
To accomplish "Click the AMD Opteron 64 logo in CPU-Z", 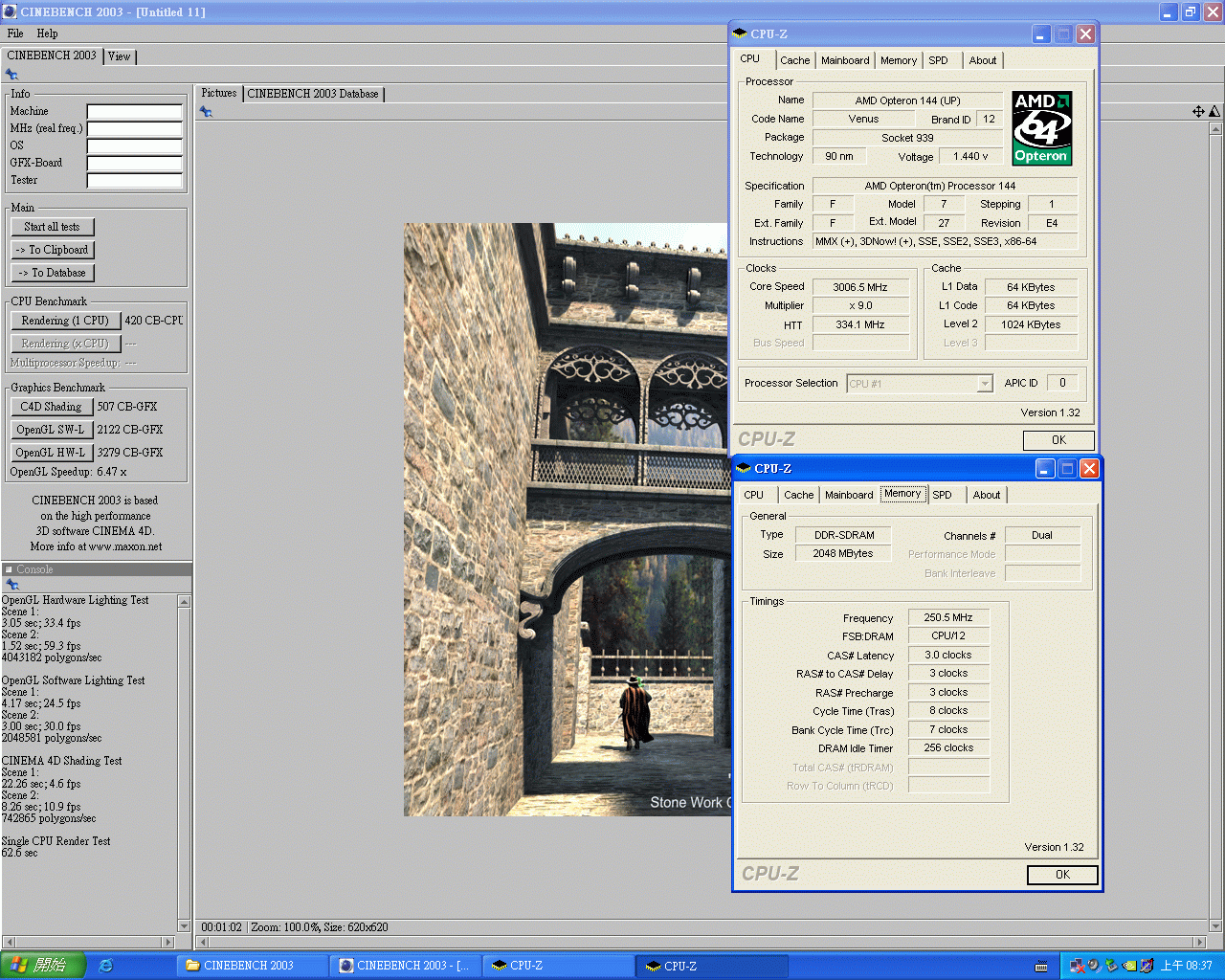I will point(1042,128).
